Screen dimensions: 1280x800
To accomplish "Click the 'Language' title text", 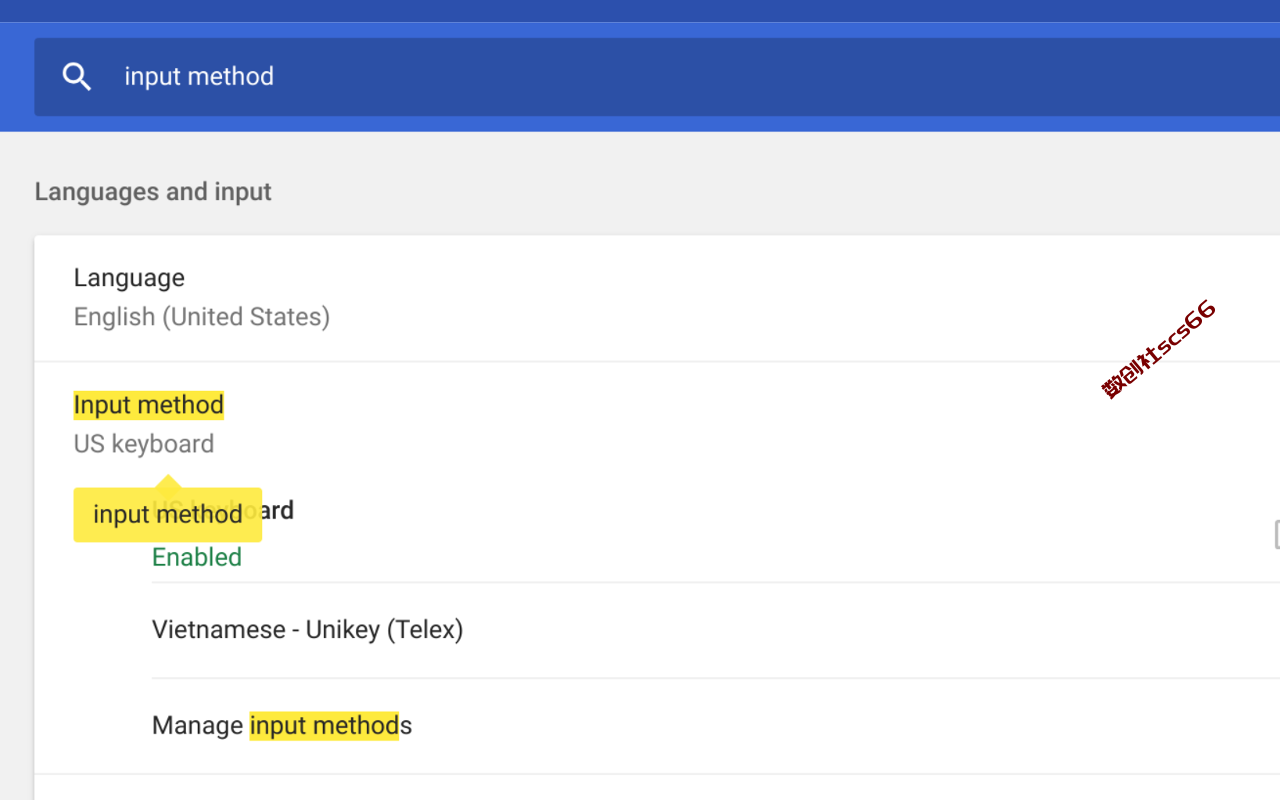I will pos(129,278).
